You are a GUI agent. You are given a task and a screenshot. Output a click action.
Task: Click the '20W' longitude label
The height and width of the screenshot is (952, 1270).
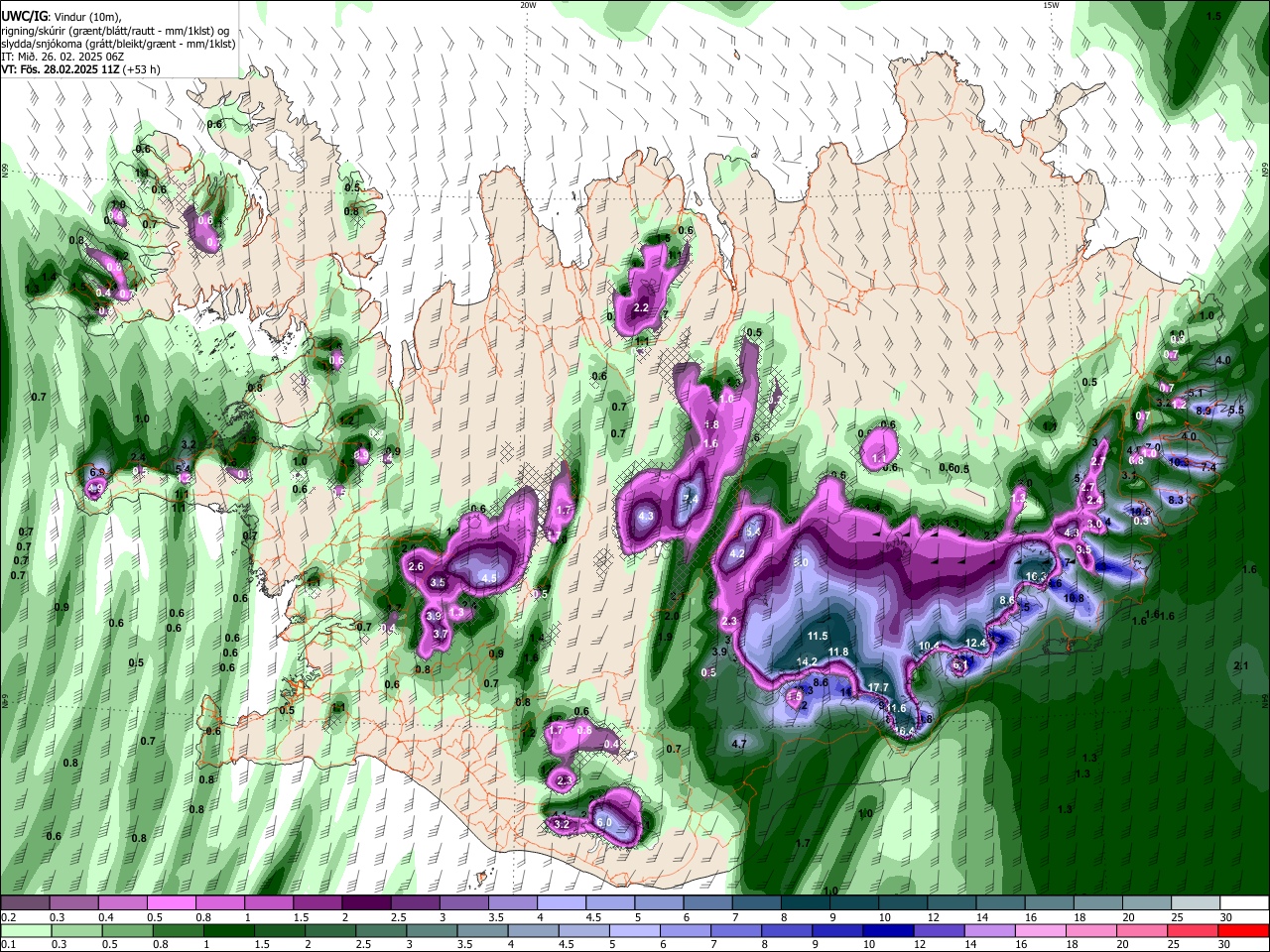click(528, 5)
